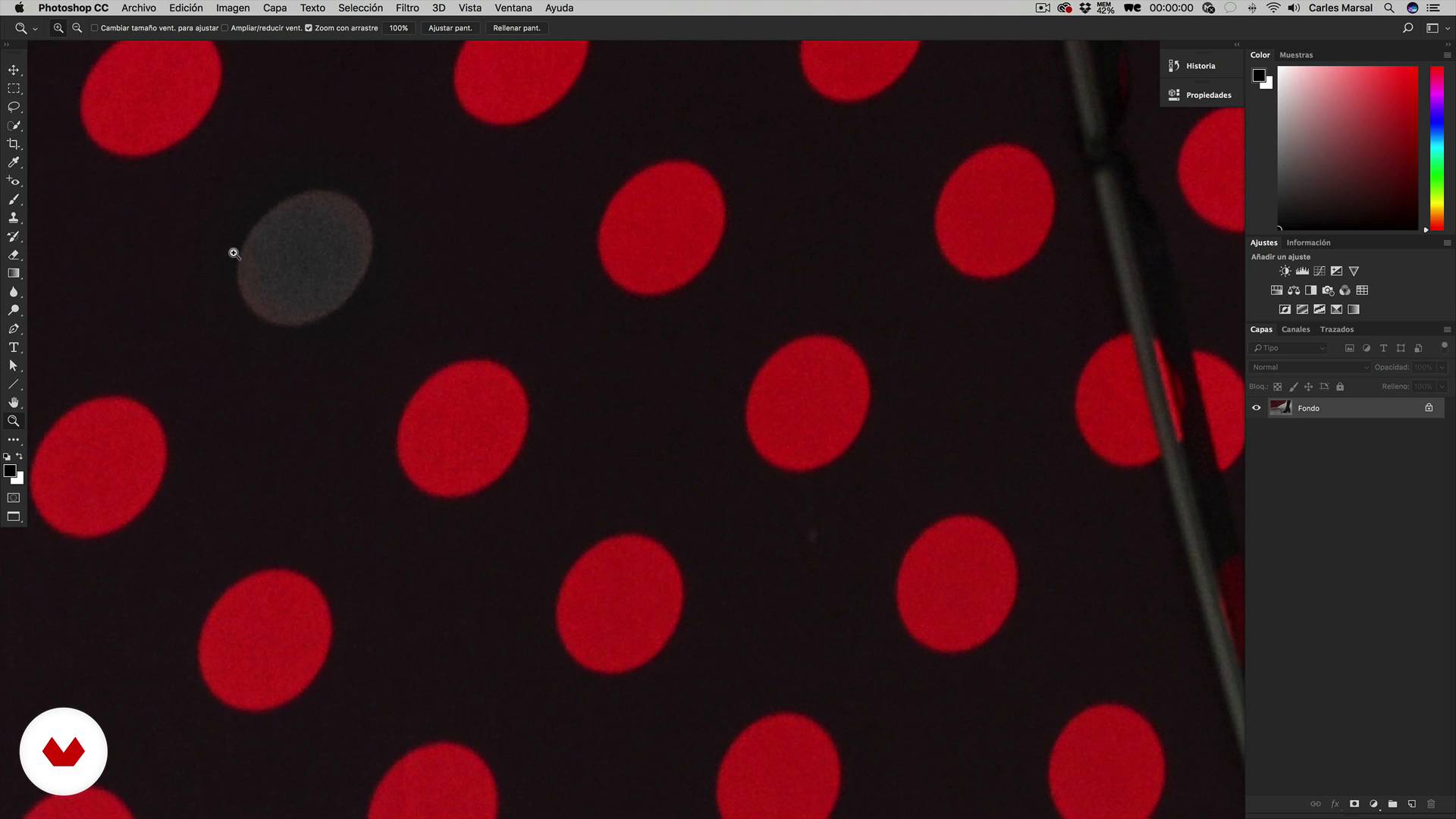The image size is (1456, 819).
Task: Open the extra tools ellipsis button
Action: 14,440
